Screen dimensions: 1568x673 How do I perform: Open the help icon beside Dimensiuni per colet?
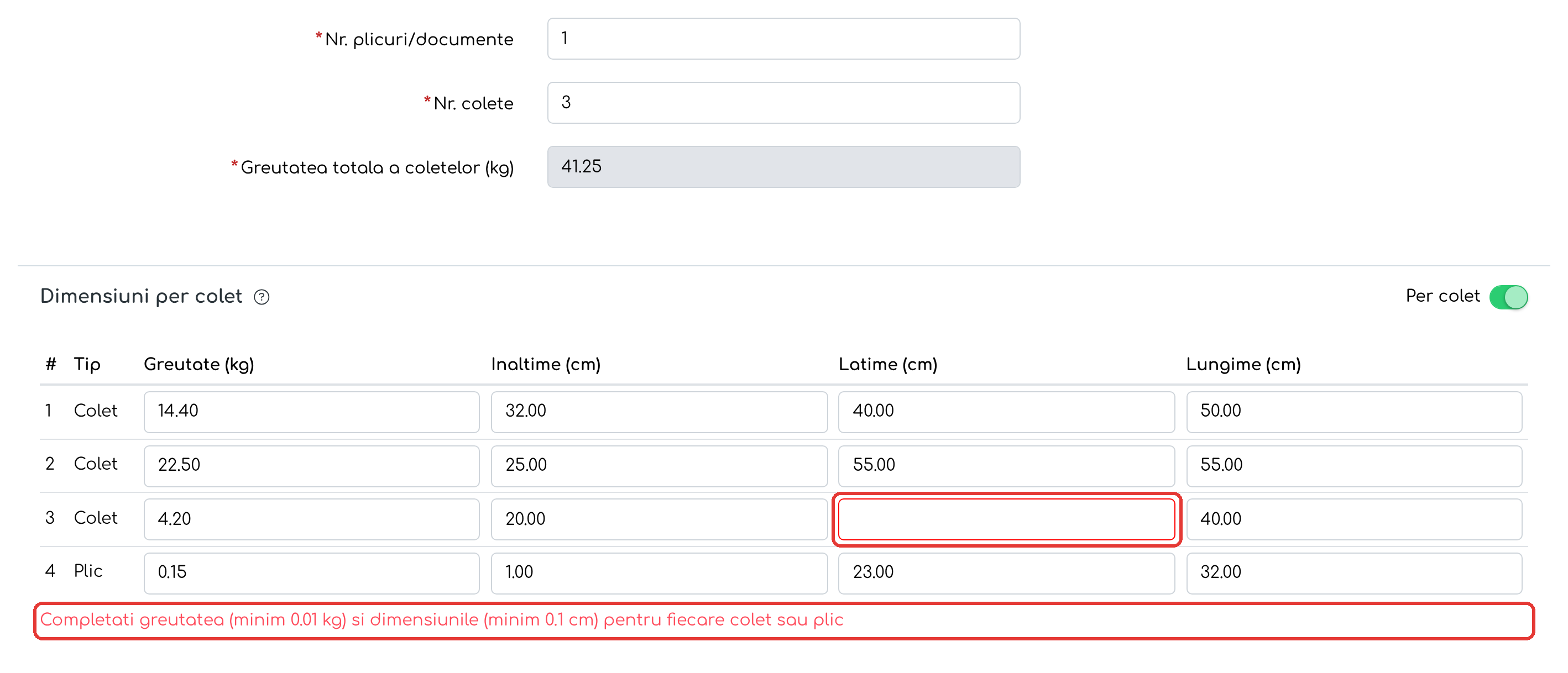pos(262,297)
